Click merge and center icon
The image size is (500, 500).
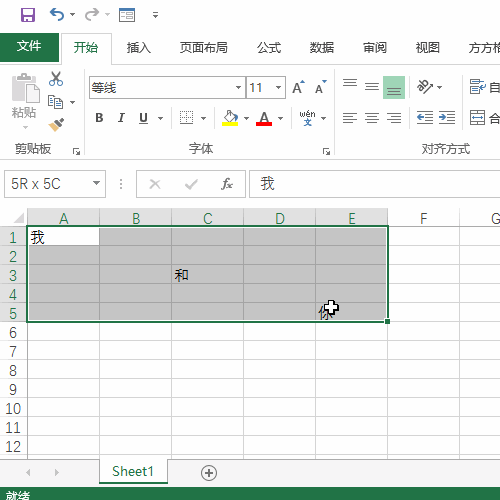pos(477,117)
